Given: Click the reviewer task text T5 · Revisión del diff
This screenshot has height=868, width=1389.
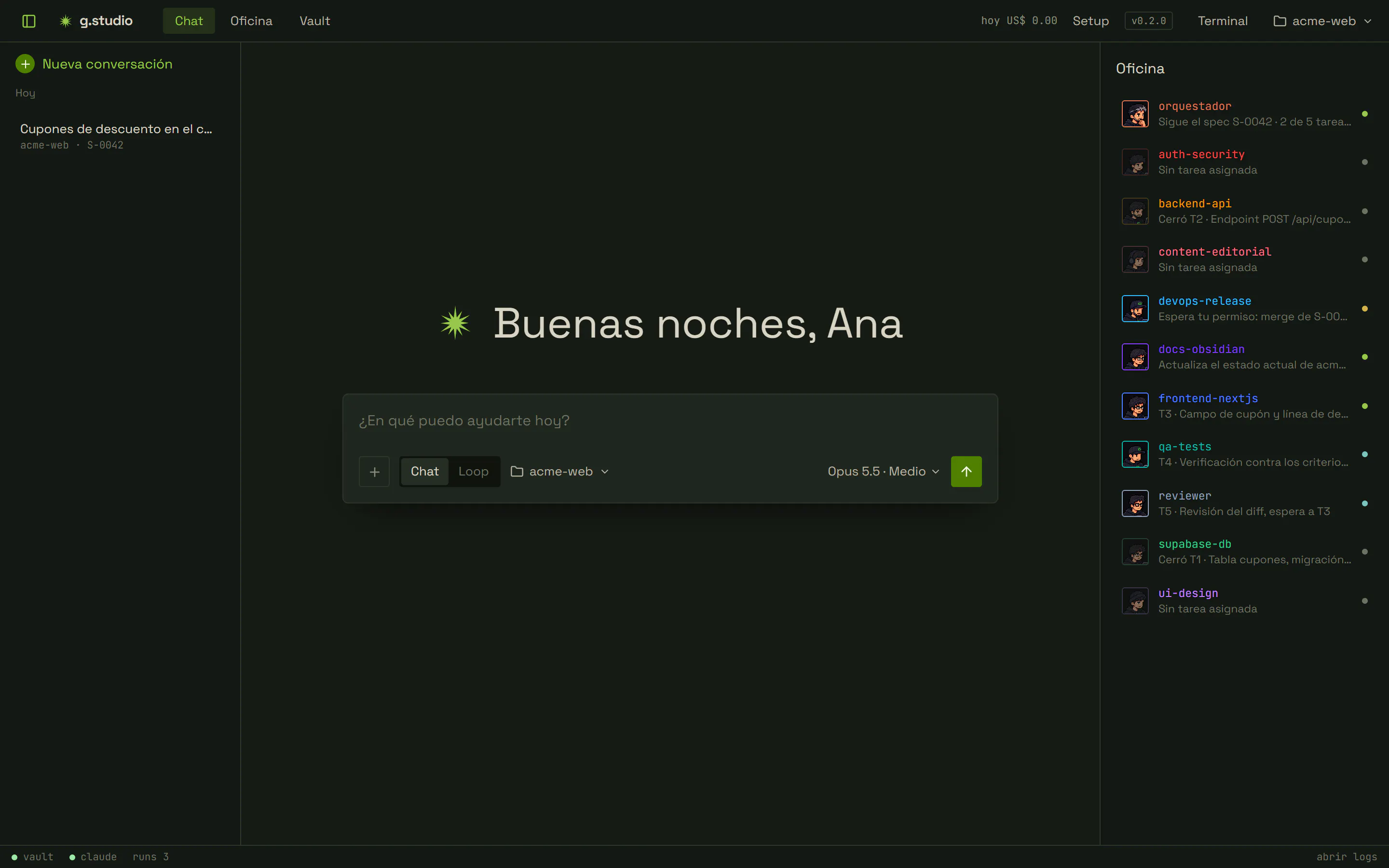Looking at the screenshot, I should [x=1244, y=512].
